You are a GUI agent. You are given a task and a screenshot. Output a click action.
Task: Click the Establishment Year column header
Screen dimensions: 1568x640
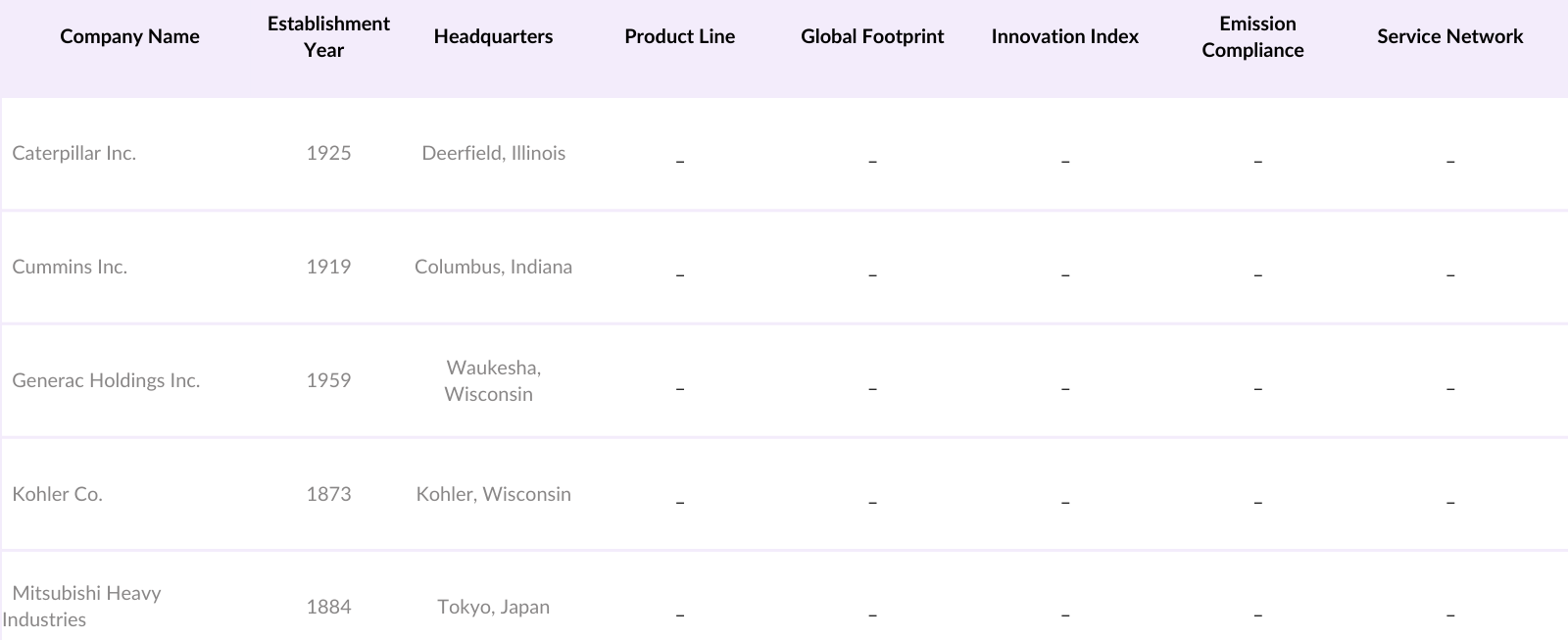(x=328, y=37)
